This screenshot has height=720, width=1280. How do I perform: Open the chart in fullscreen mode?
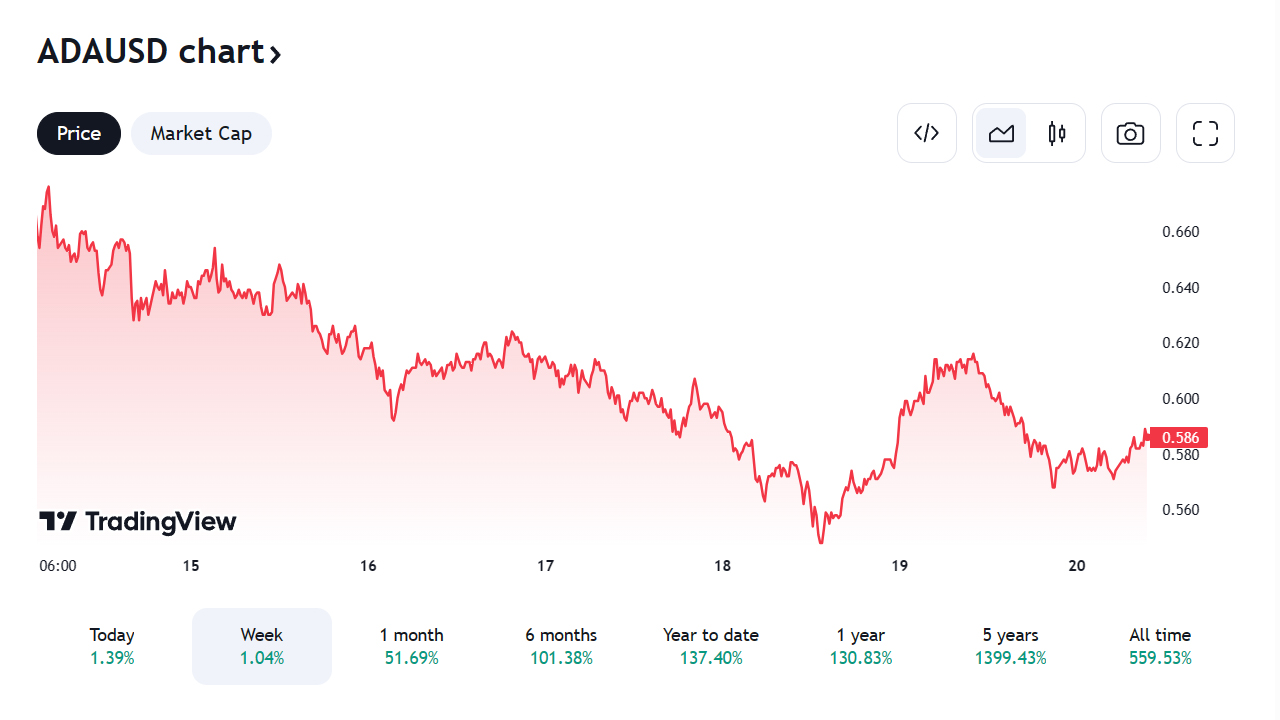click(1205, 133)
